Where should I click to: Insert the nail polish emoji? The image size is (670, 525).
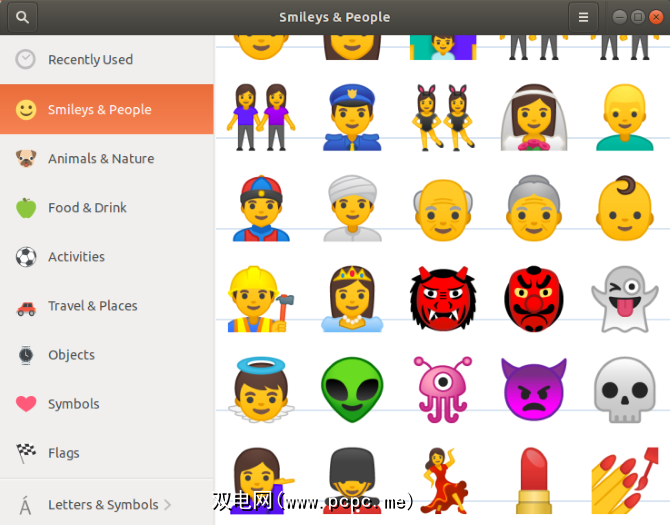coord(625,481)
